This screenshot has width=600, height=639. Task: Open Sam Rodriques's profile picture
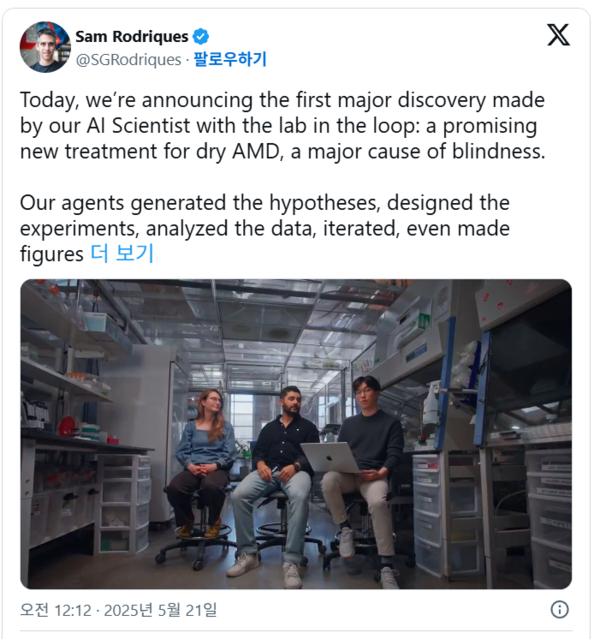coord(45,47)
